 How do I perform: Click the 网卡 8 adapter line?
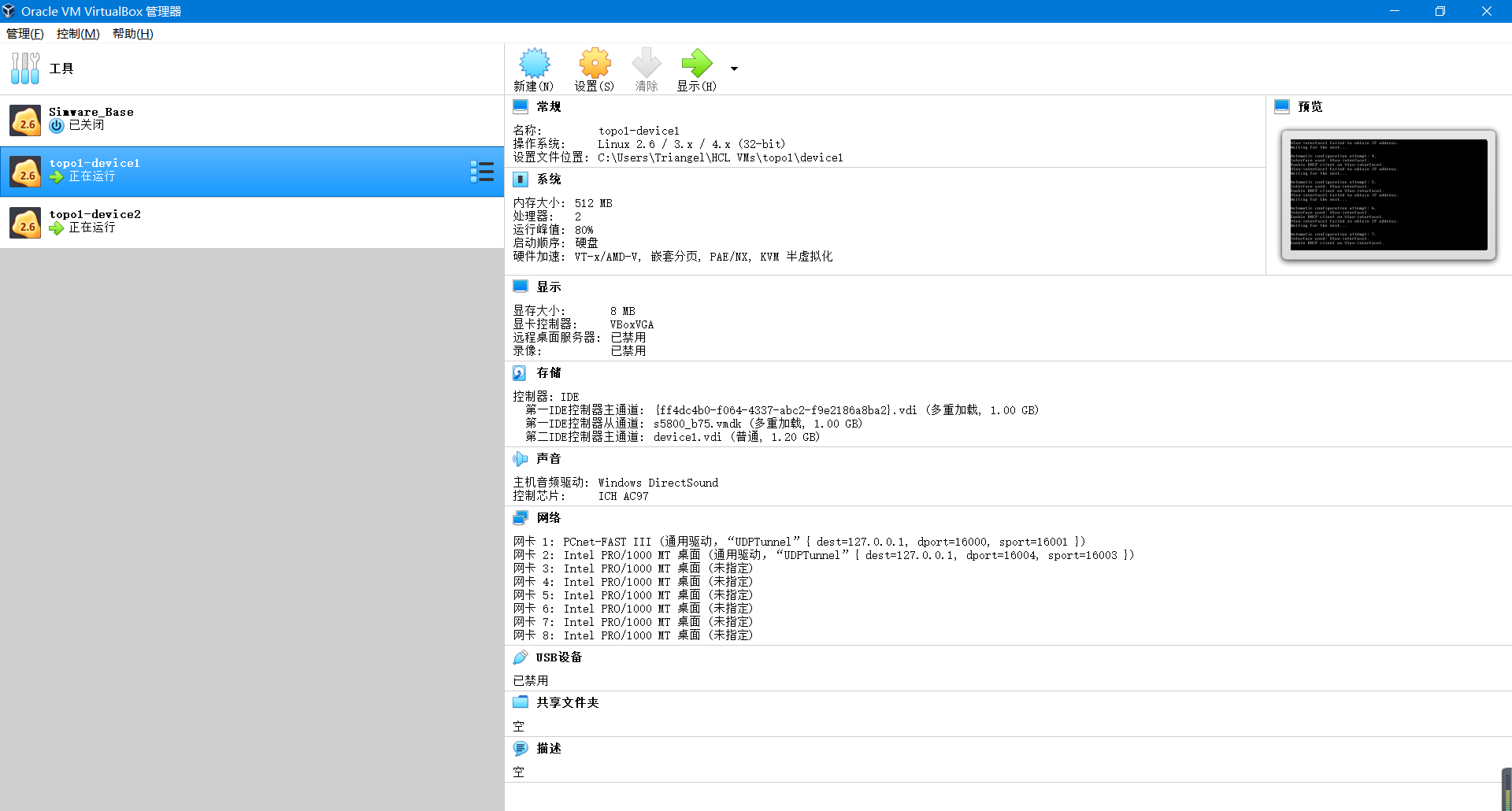(633, 635)
